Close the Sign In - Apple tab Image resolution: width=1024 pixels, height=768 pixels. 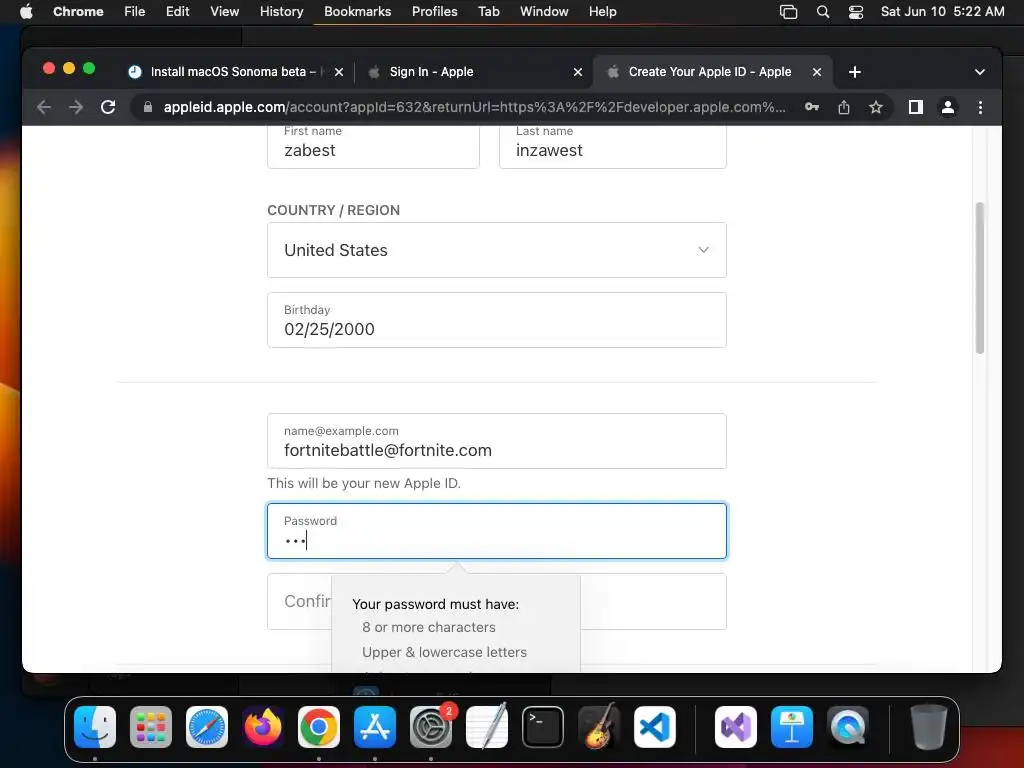(x=577, y=72)
